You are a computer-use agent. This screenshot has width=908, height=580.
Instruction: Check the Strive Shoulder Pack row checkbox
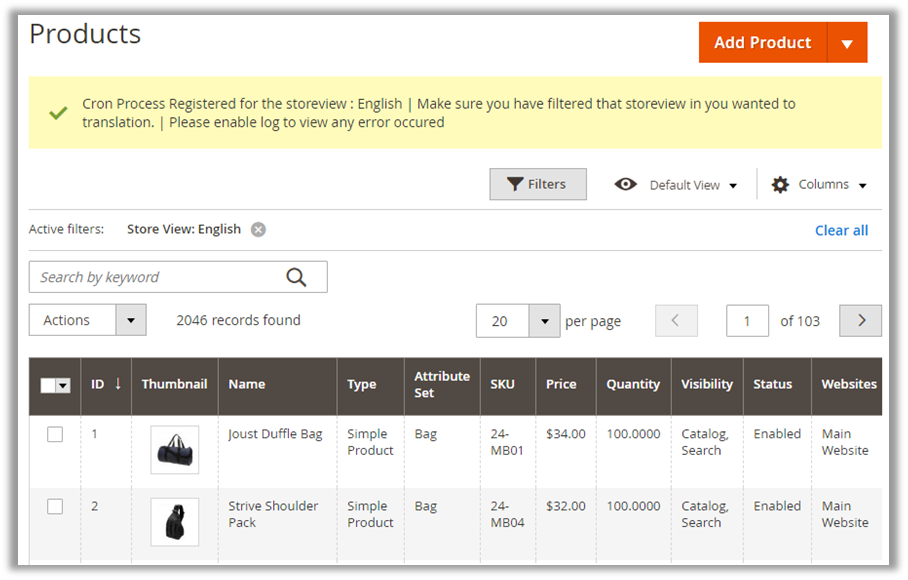[x=55, y=506]
